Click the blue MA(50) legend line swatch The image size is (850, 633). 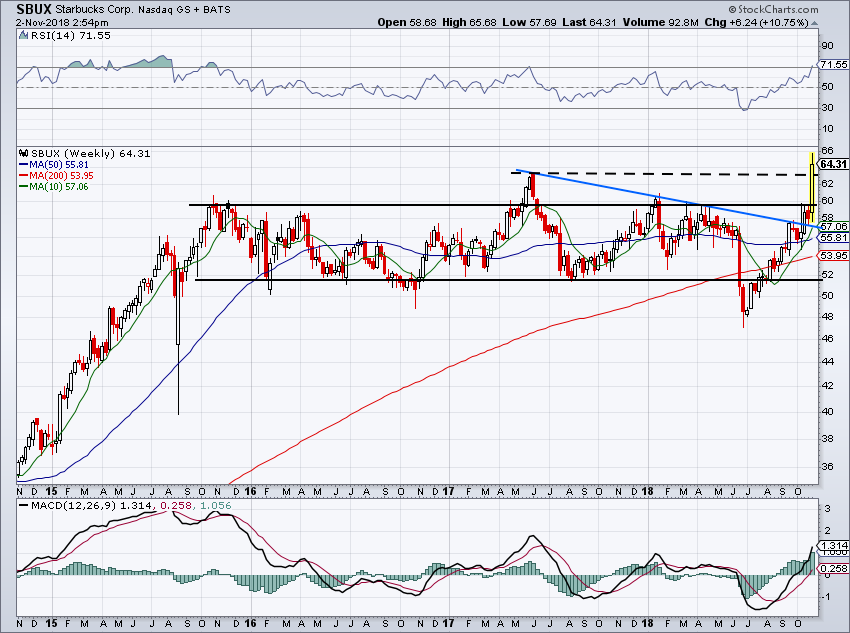point(23,165)
